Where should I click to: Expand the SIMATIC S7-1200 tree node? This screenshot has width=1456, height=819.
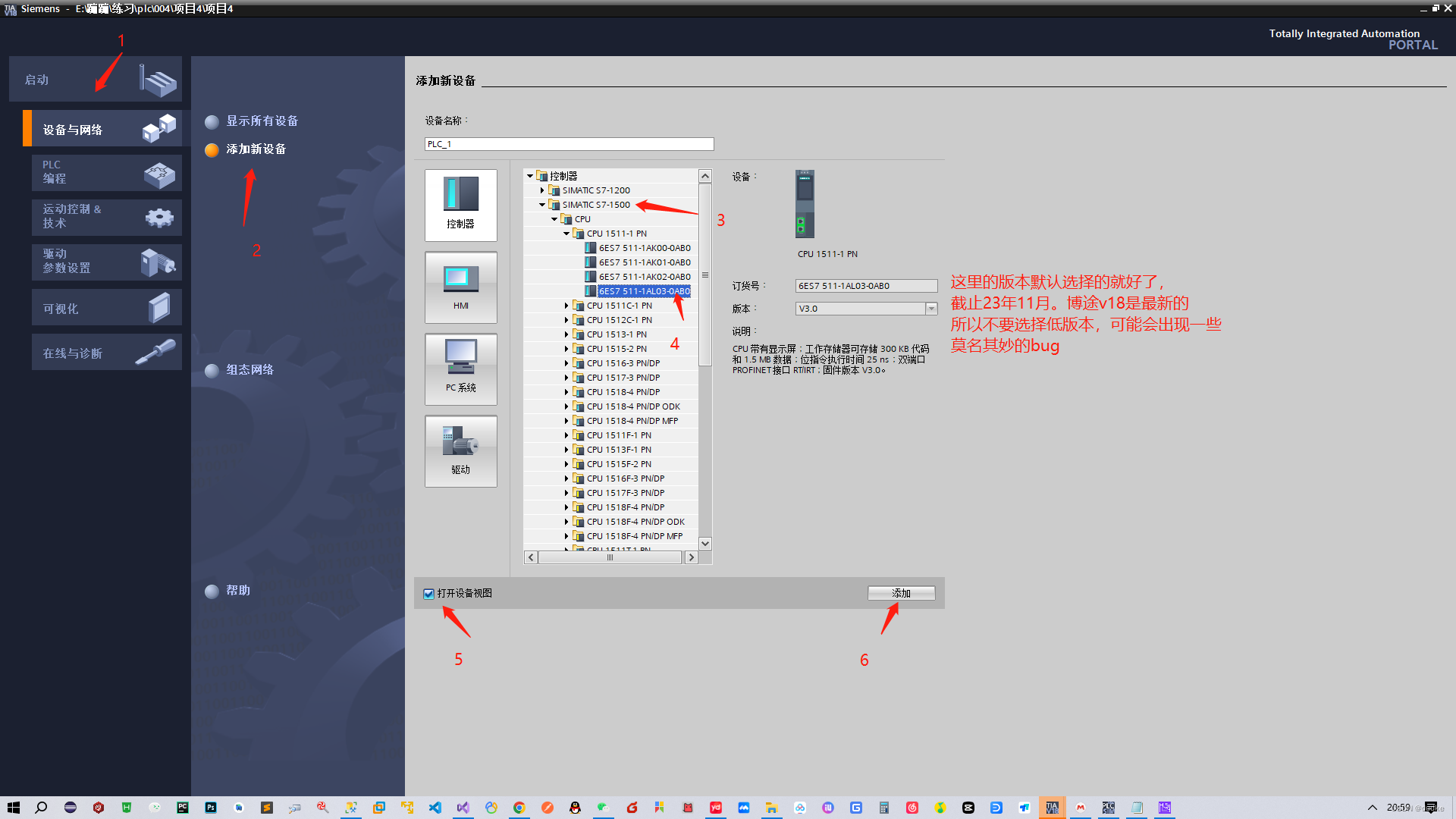[x=542, y=190]
